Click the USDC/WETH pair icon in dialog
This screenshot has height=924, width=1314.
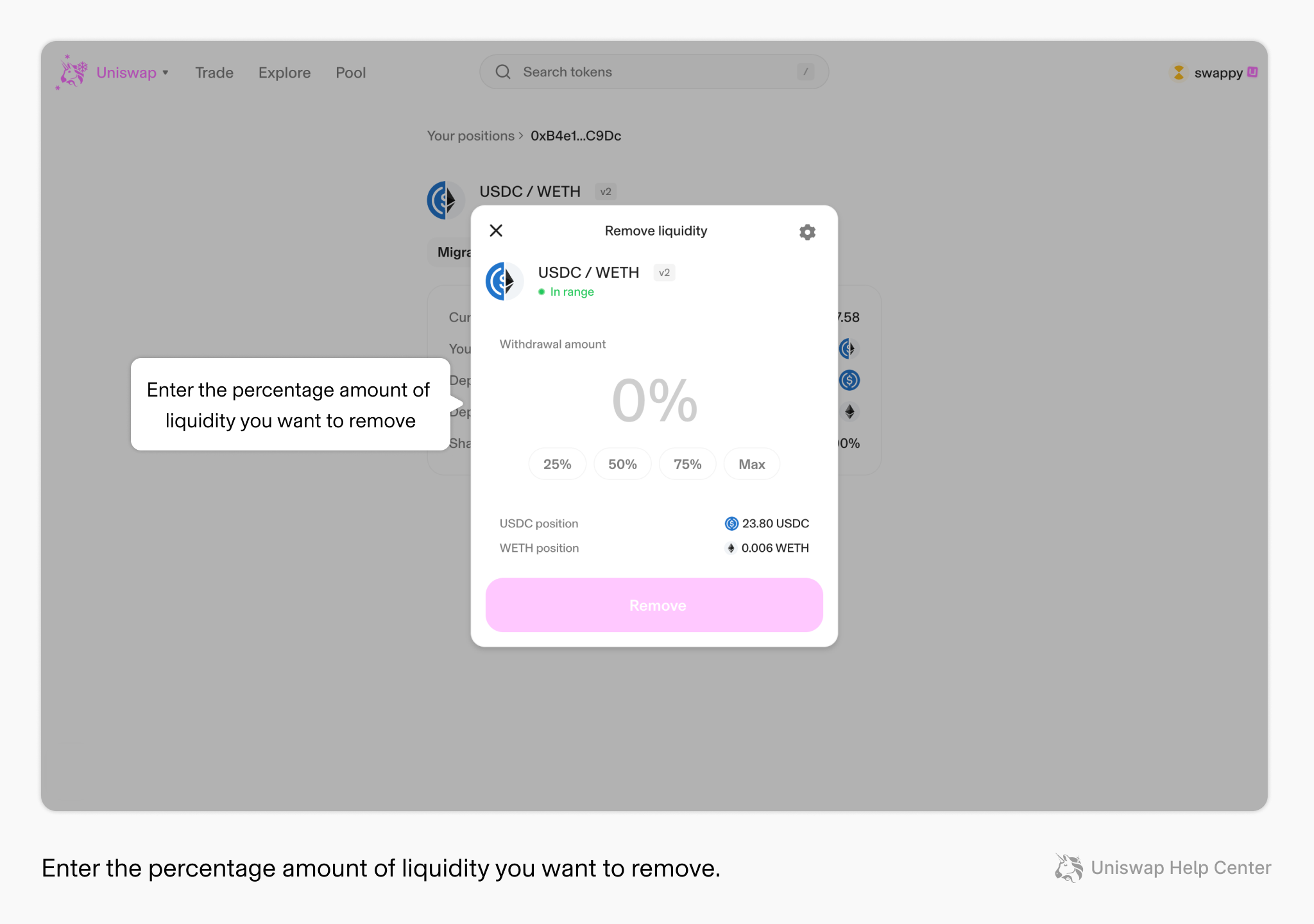click(x=504, y=281)
